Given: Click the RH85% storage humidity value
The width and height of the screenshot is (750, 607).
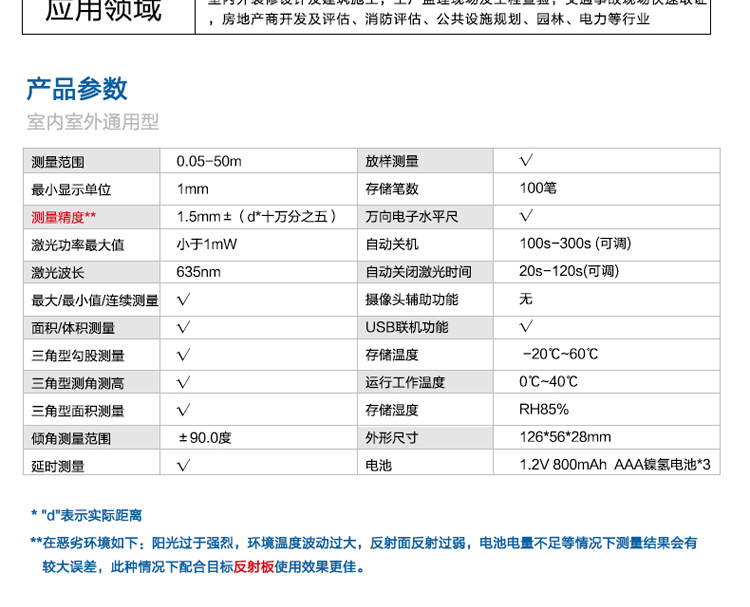Looking at the screenshot, I should point(543,410).
